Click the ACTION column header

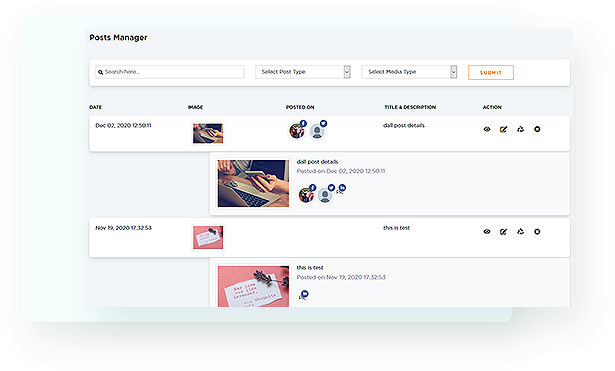pyautogui.click(x=492, y=107)
